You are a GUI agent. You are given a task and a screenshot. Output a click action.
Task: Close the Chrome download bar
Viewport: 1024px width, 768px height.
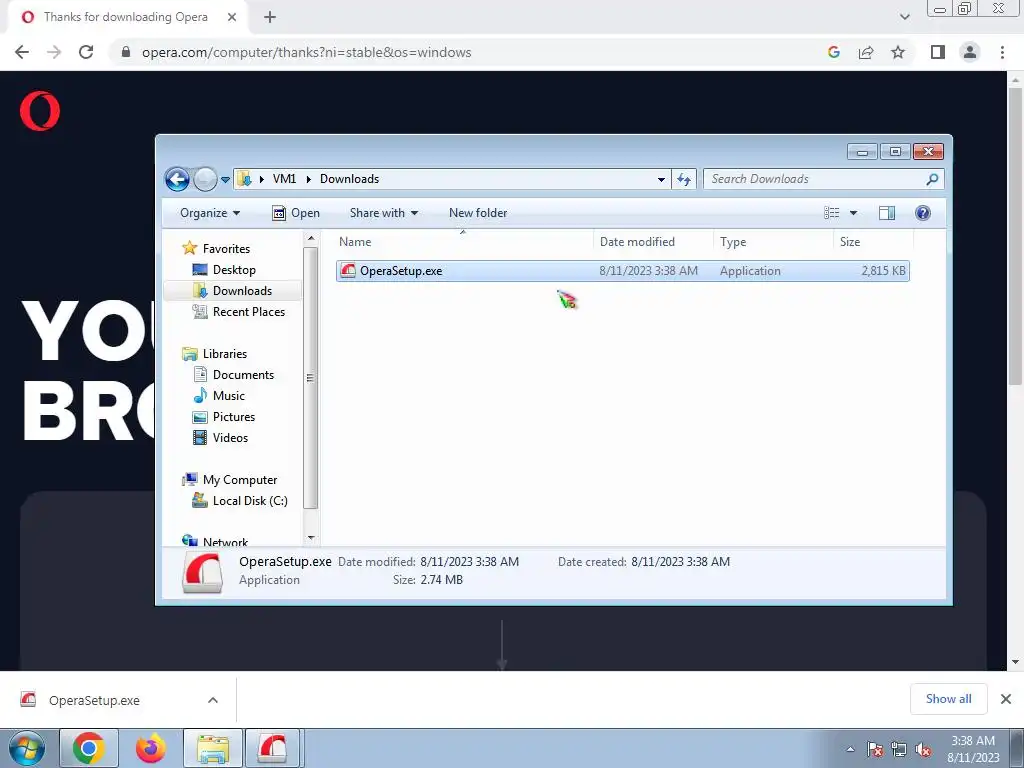coord(1006,699)
